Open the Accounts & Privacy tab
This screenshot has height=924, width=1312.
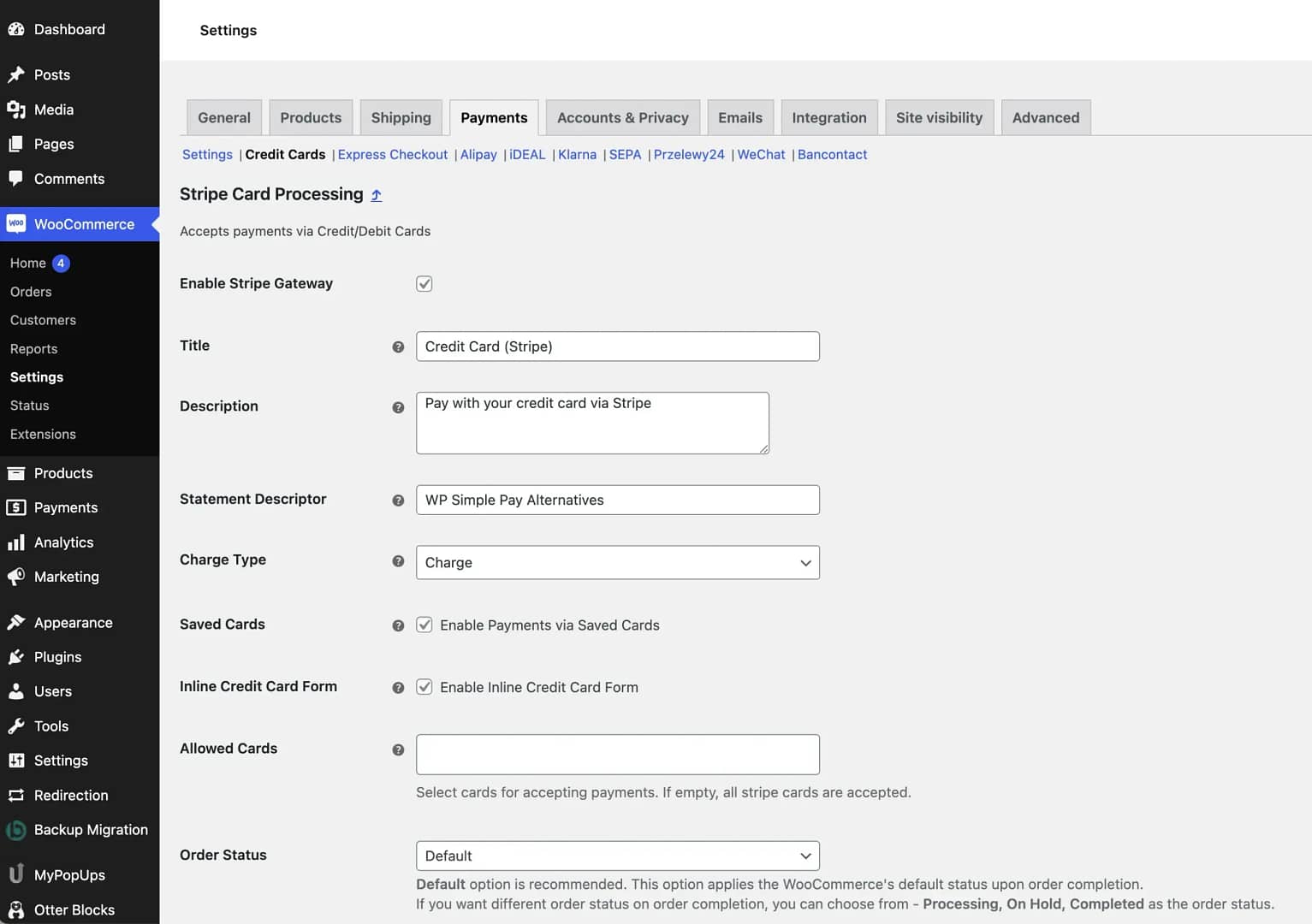(x=623, y=117)
